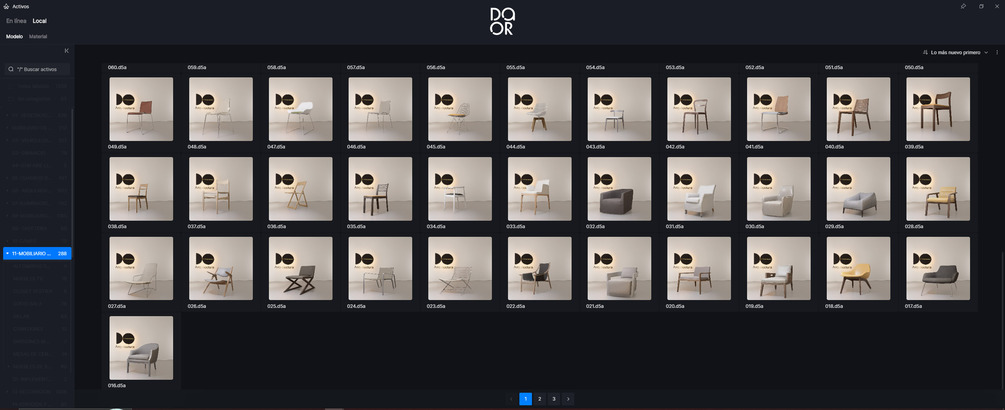Select the Material tab

tap(38, 37)
